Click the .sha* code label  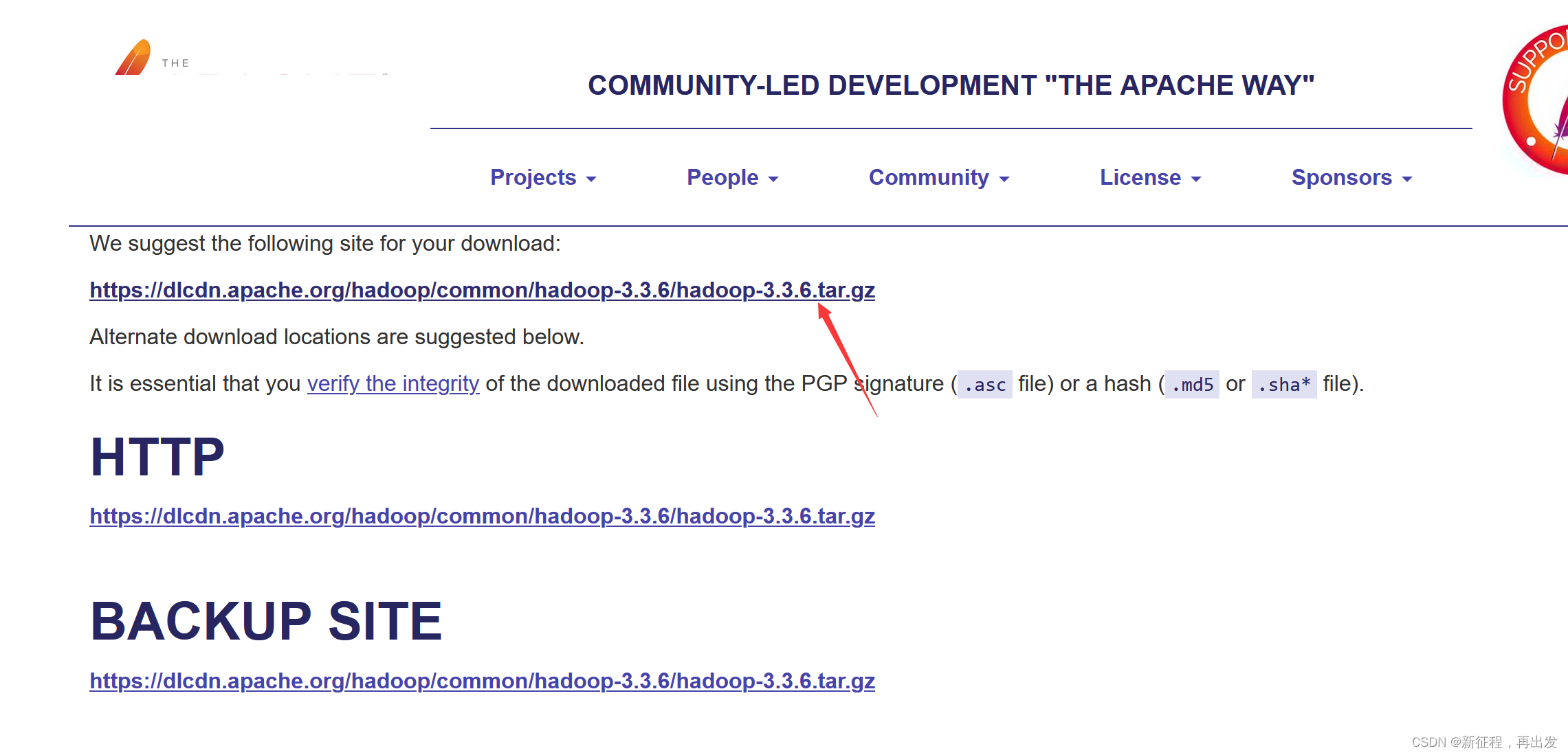(1284, 384)
